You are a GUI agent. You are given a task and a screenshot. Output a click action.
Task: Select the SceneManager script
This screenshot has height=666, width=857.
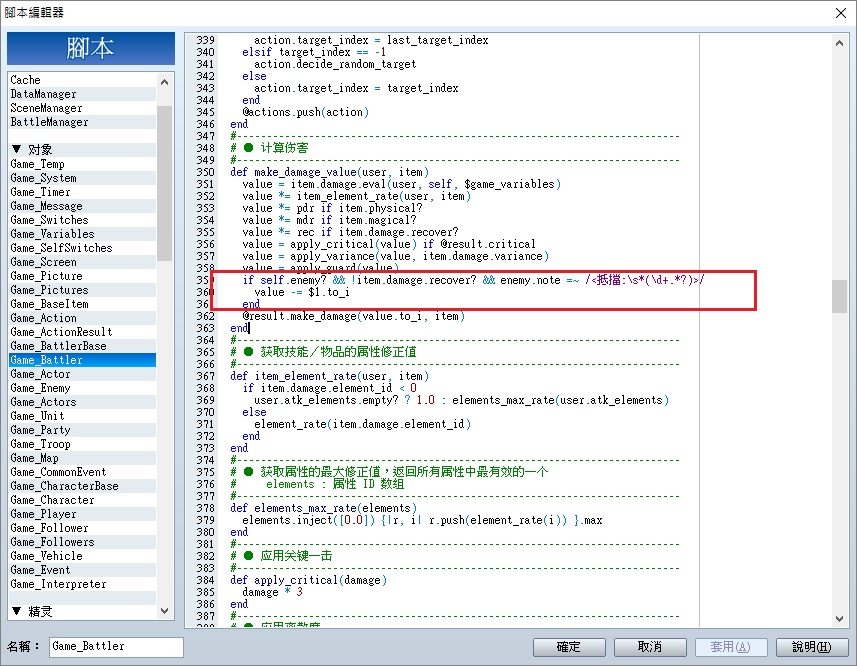coord(83,108)
